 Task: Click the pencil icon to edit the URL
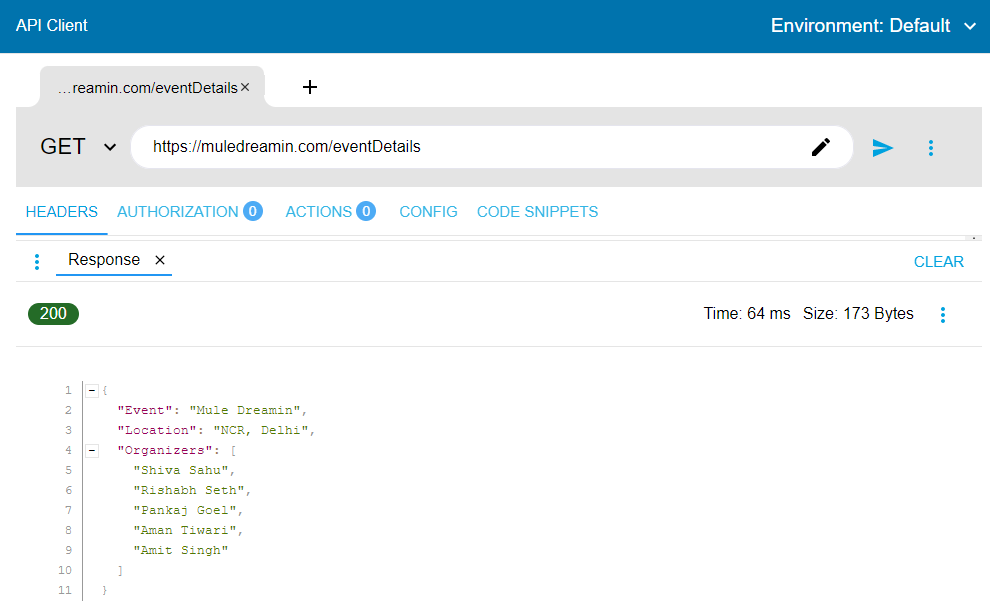821,148
